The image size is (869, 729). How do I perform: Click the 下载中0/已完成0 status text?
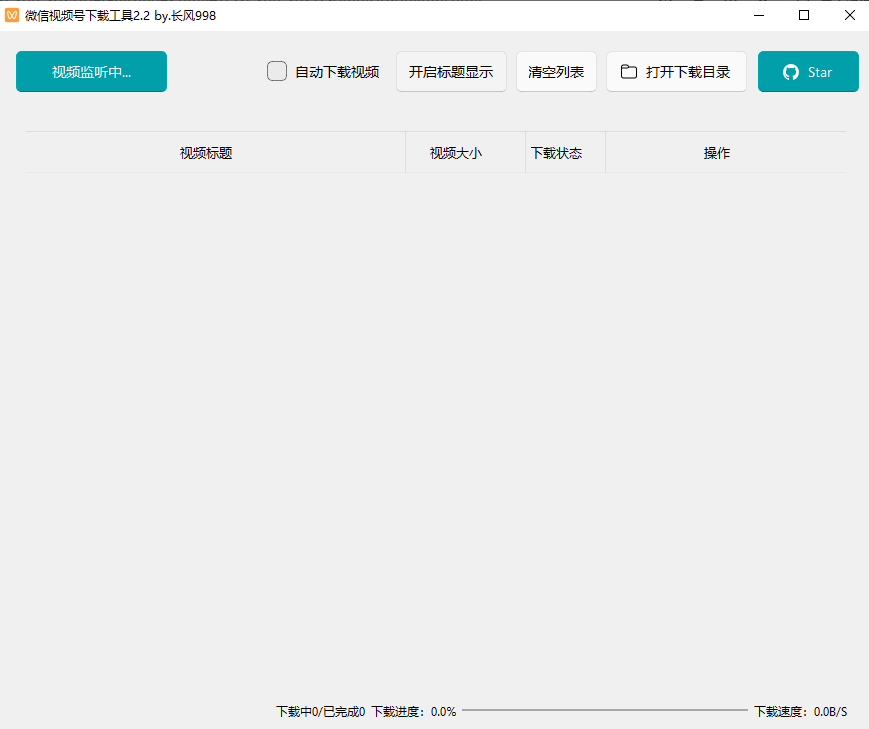(x=320, y=711)
